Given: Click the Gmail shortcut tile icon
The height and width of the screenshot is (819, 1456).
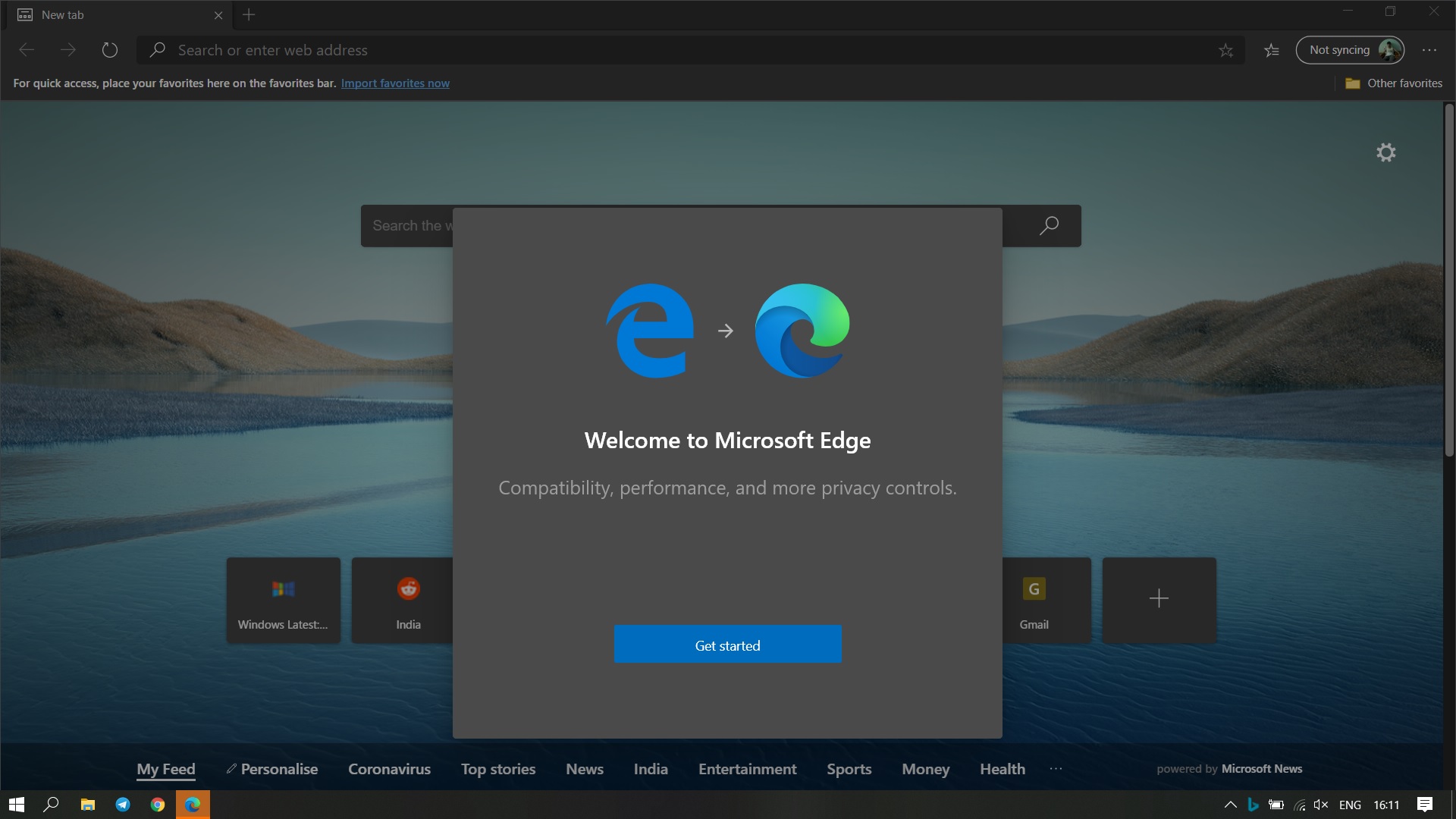Looking at the screenshot, I should point(1033,588).
